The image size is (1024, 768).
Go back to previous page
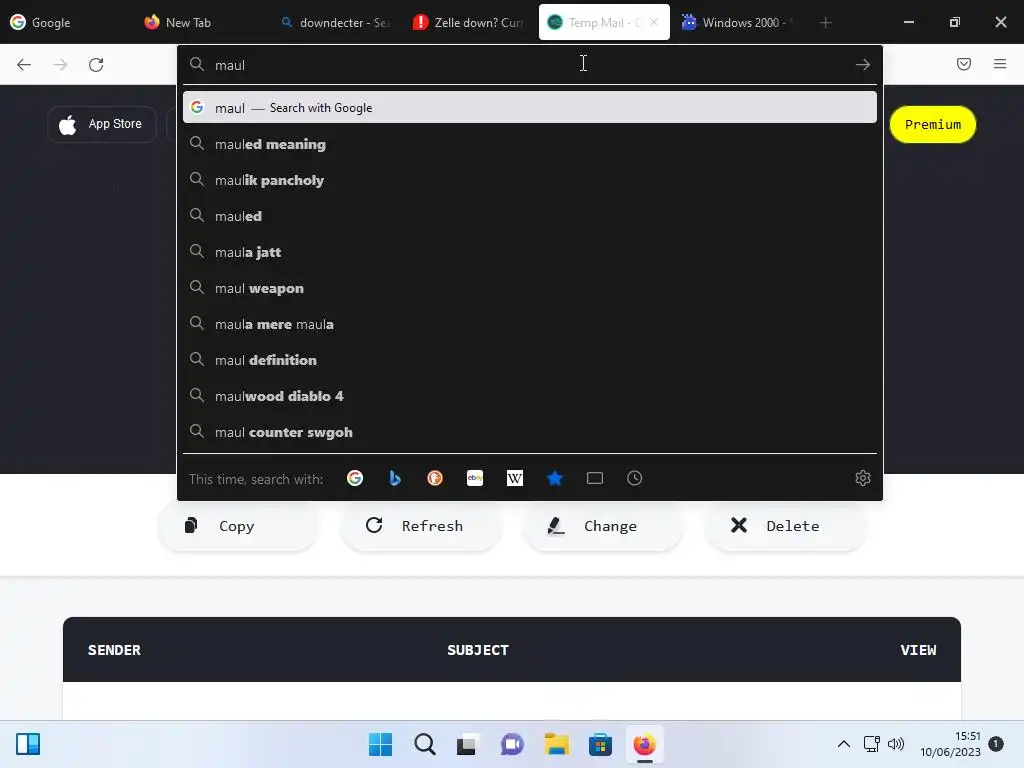24,64
